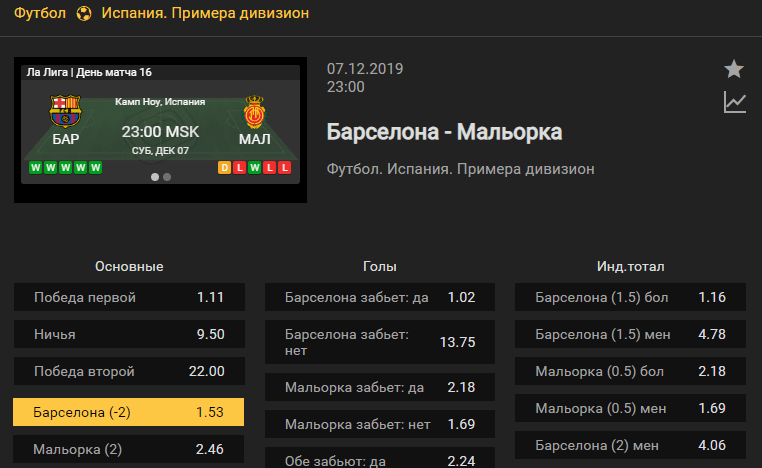
Task: Pick Мальорка забьет: да at 2.18
Action: (380, 387)
